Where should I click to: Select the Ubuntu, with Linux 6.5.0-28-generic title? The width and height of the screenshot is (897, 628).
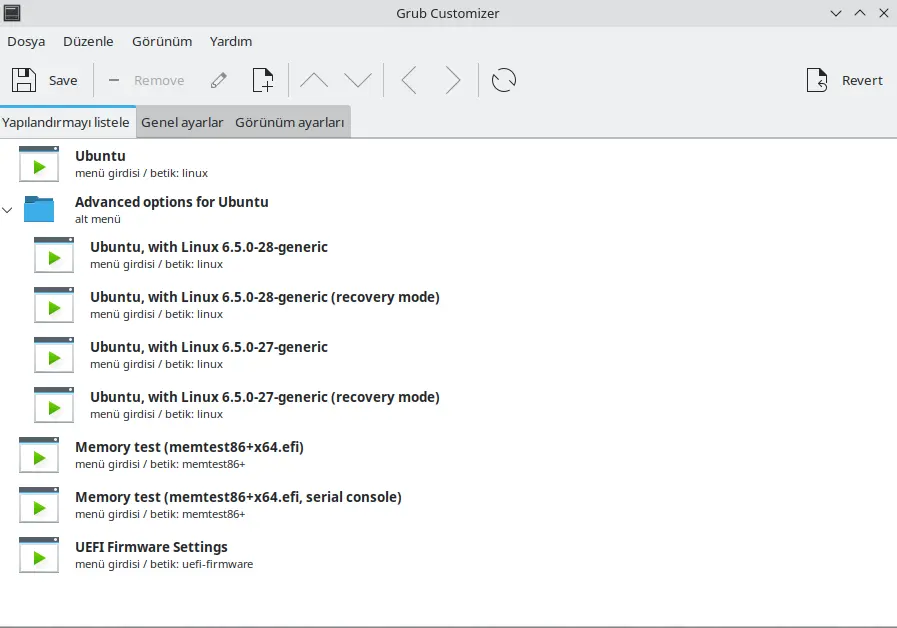point(209,247)
